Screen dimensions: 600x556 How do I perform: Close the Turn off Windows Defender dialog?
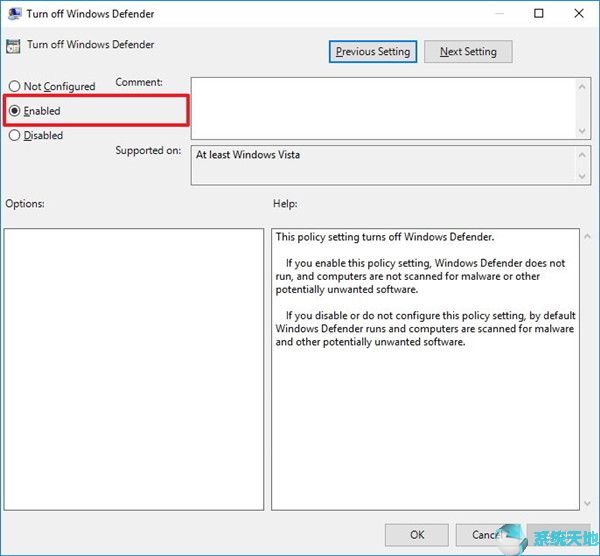579,13
